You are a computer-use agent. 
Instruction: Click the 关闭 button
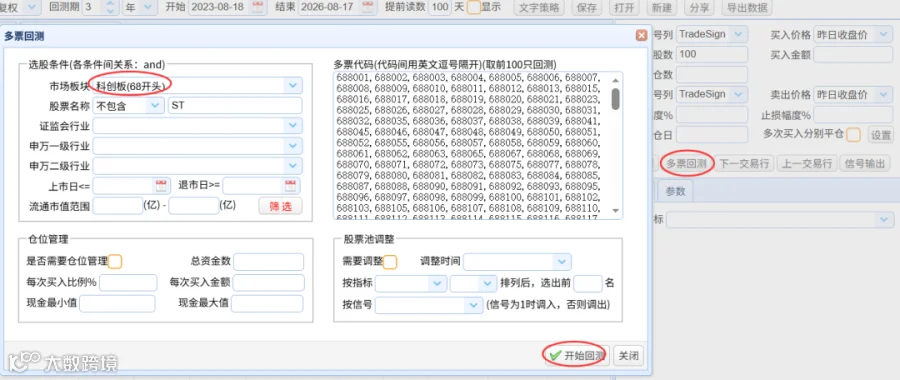pyautogui.click(x=629, y=356)
